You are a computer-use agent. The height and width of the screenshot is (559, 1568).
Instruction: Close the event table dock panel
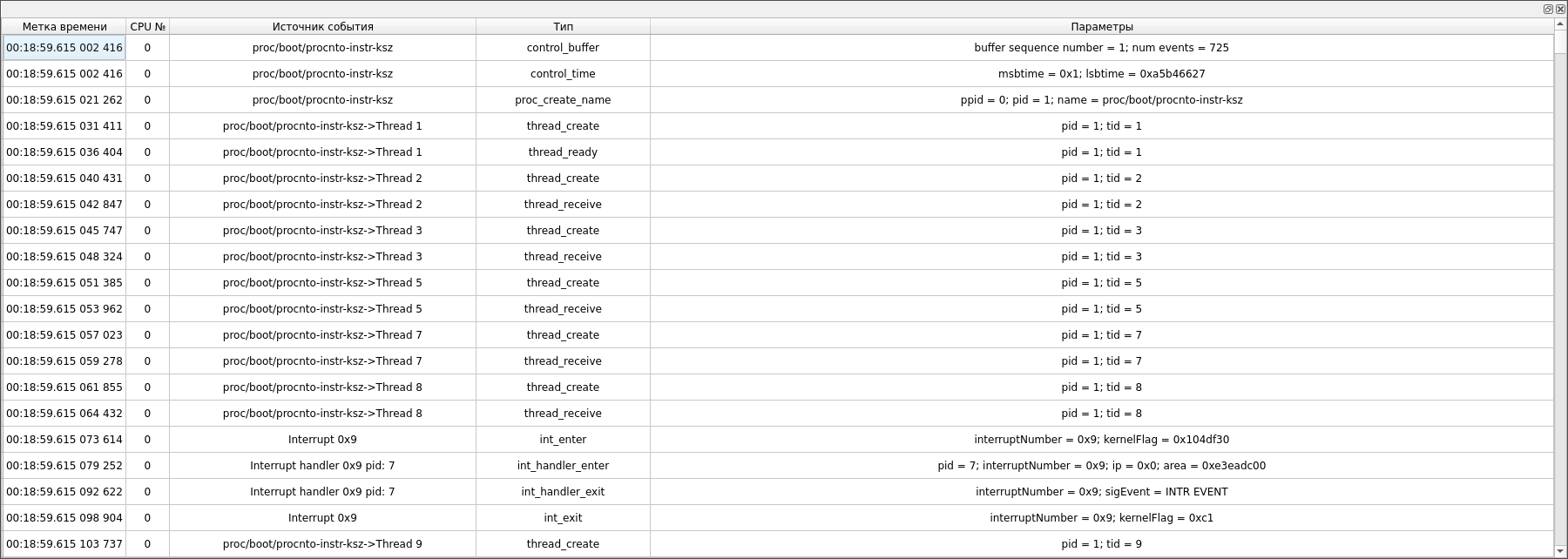click(x=1560, y=9)
